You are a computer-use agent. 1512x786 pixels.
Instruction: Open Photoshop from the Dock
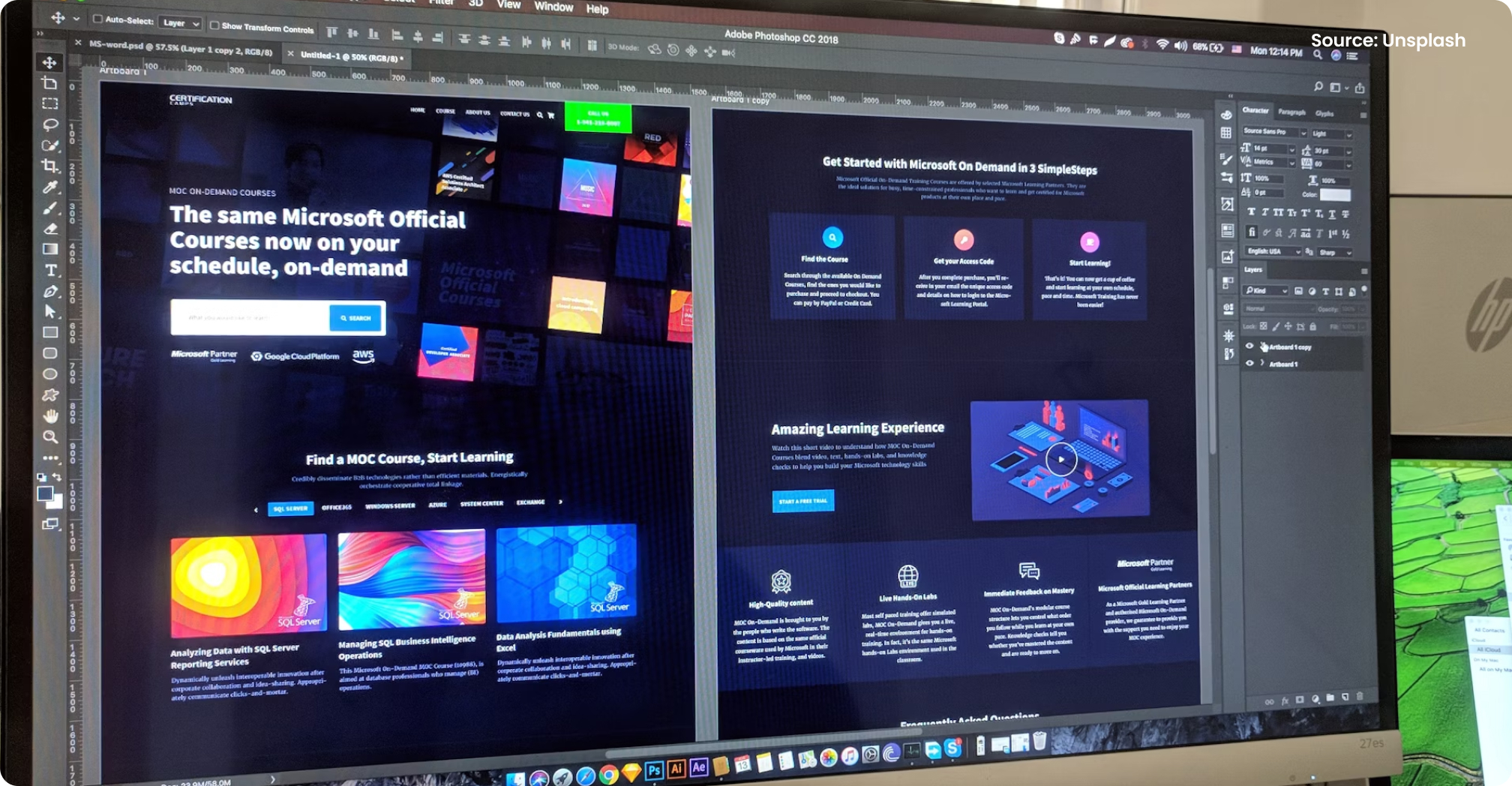(654, 770)
